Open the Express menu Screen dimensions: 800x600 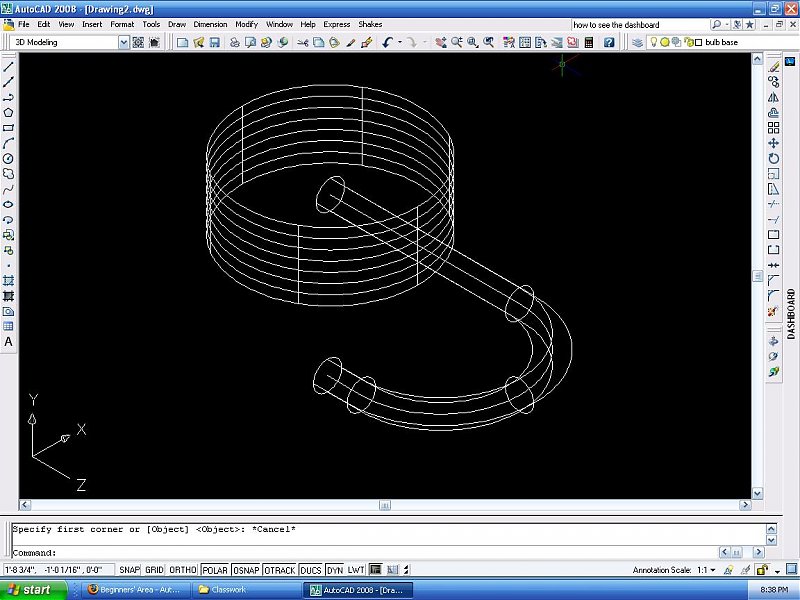pos(337,24)
